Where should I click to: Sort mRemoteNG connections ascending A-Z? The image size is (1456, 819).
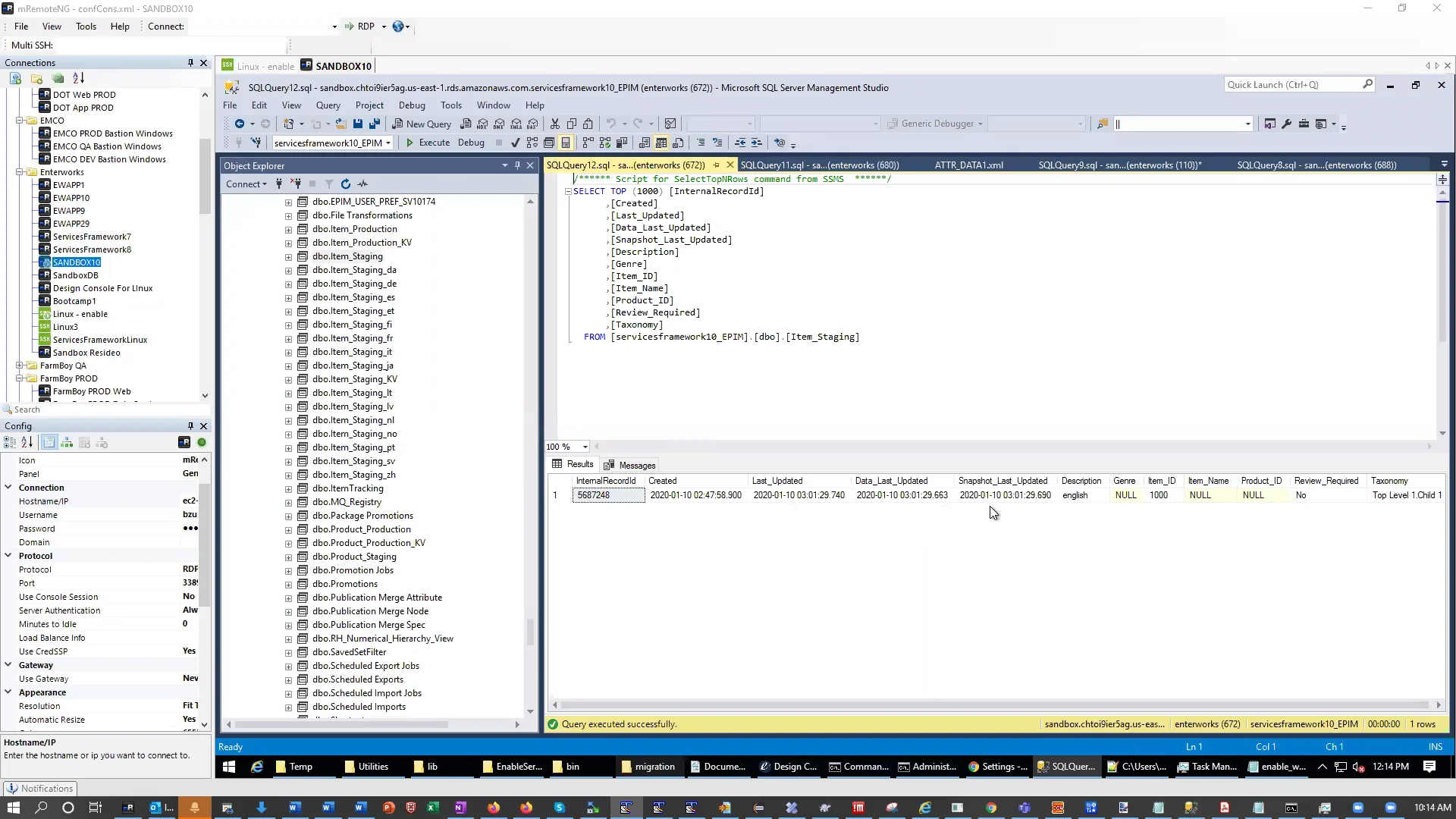click(x=78, y=78)
